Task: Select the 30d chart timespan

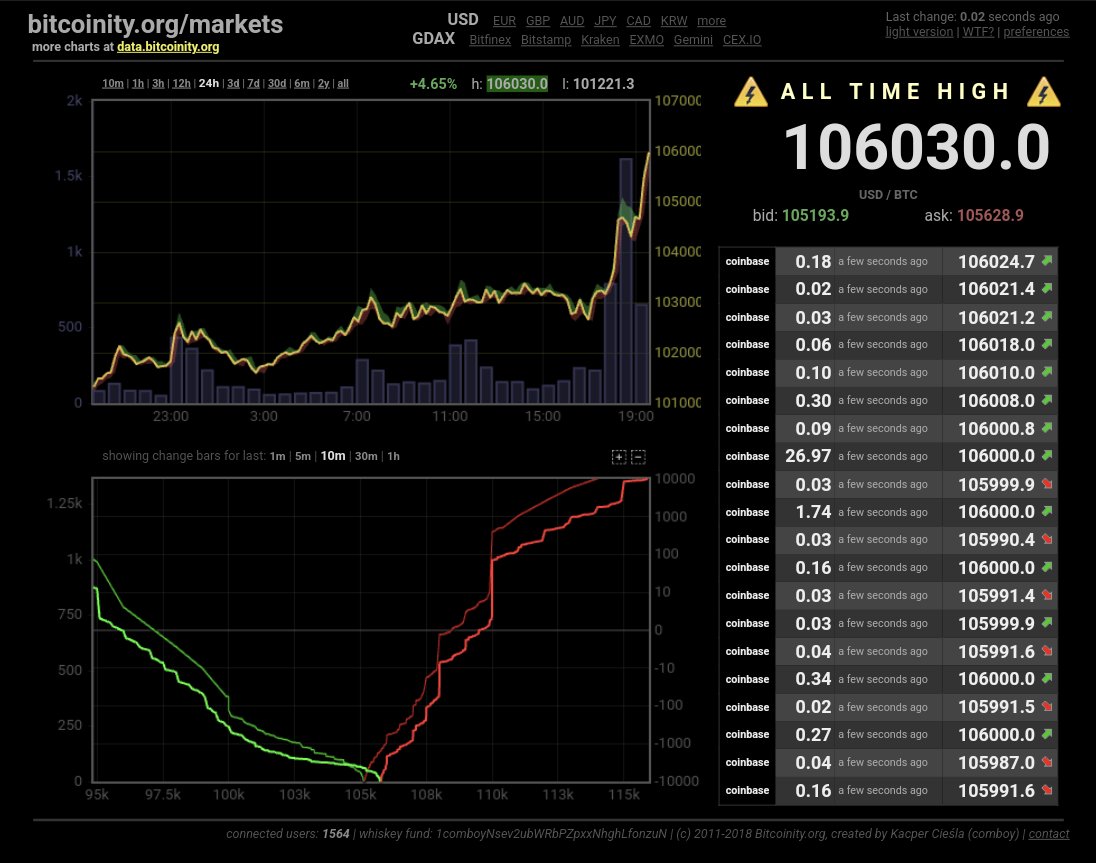Action: pos(277,83)
